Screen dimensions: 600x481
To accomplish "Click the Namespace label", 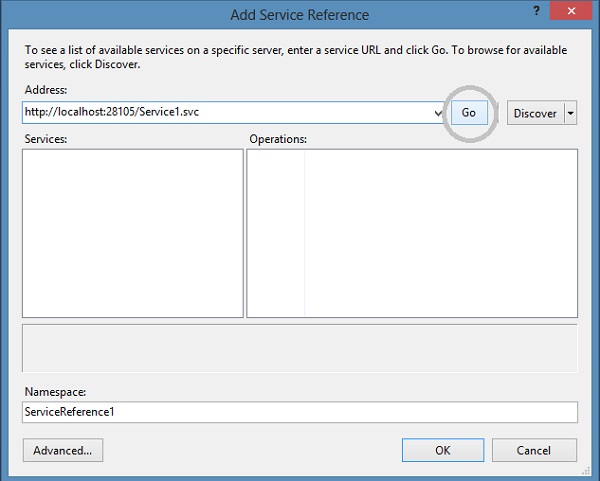I will pyautogui.click(x=54, y=391).
